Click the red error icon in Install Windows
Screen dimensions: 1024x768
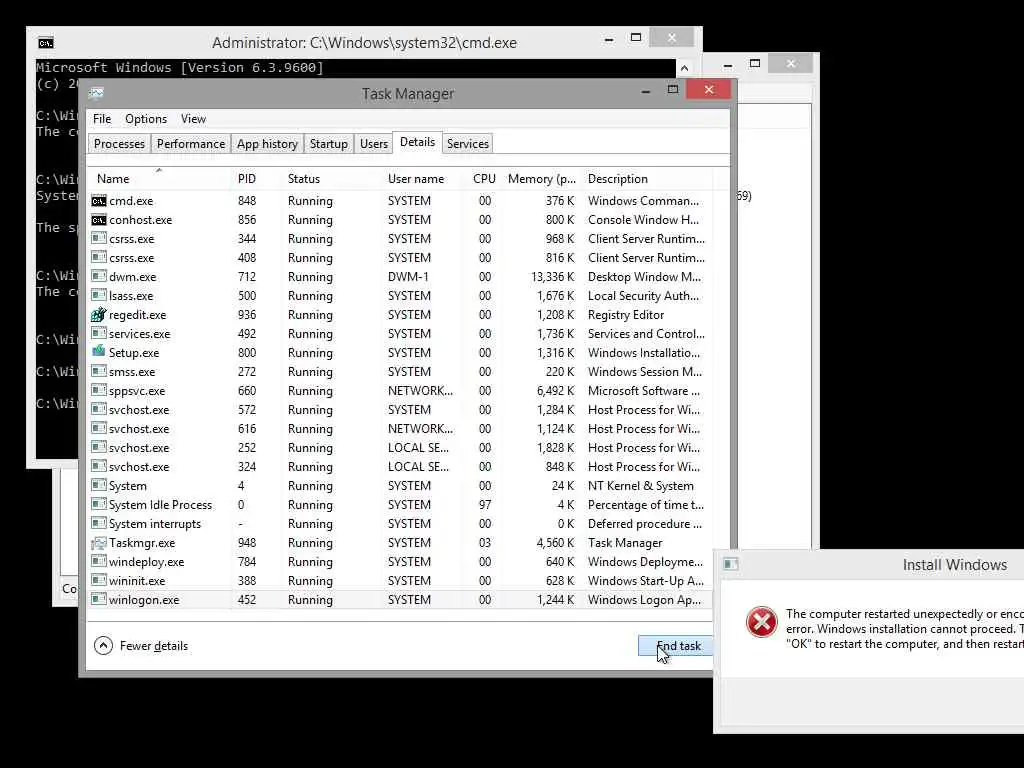[x=761, y=621]
